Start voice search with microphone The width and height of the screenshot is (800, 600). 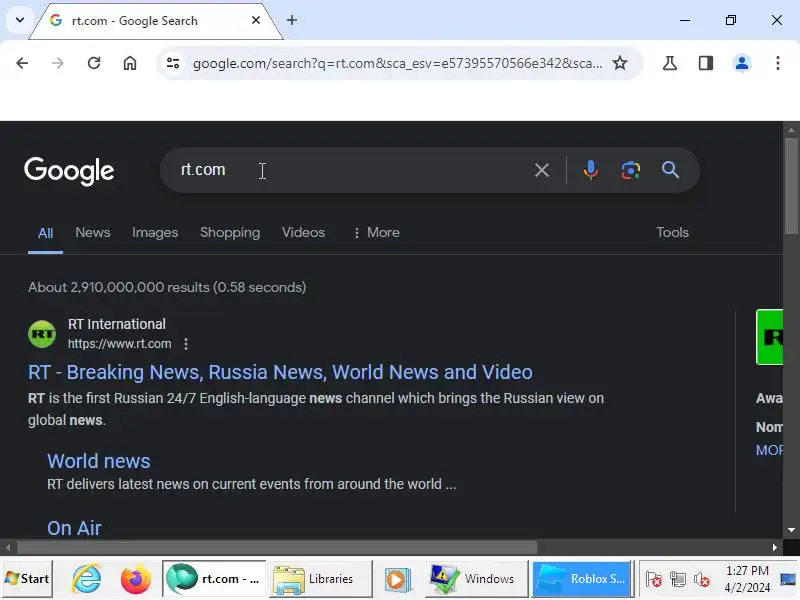[x=591, y=170]
